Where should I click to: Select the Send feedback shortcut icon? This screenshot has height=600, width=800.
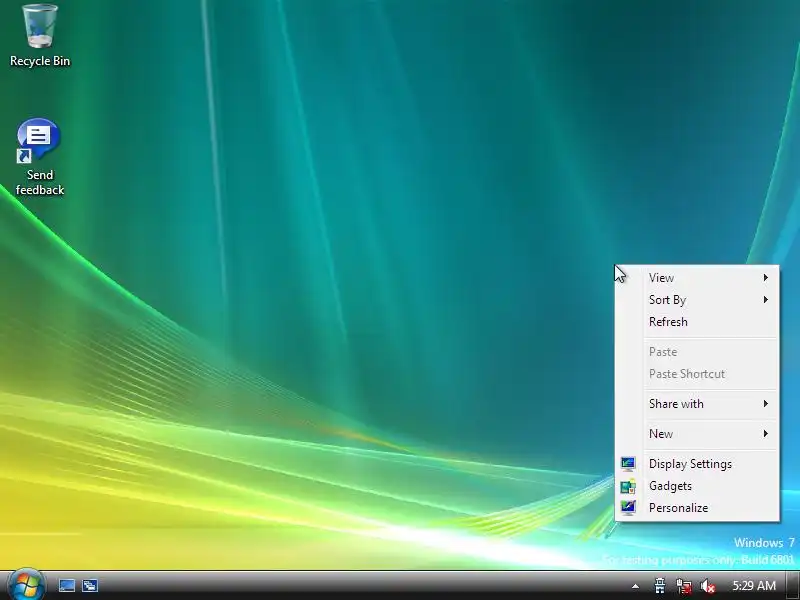[39, 157]
